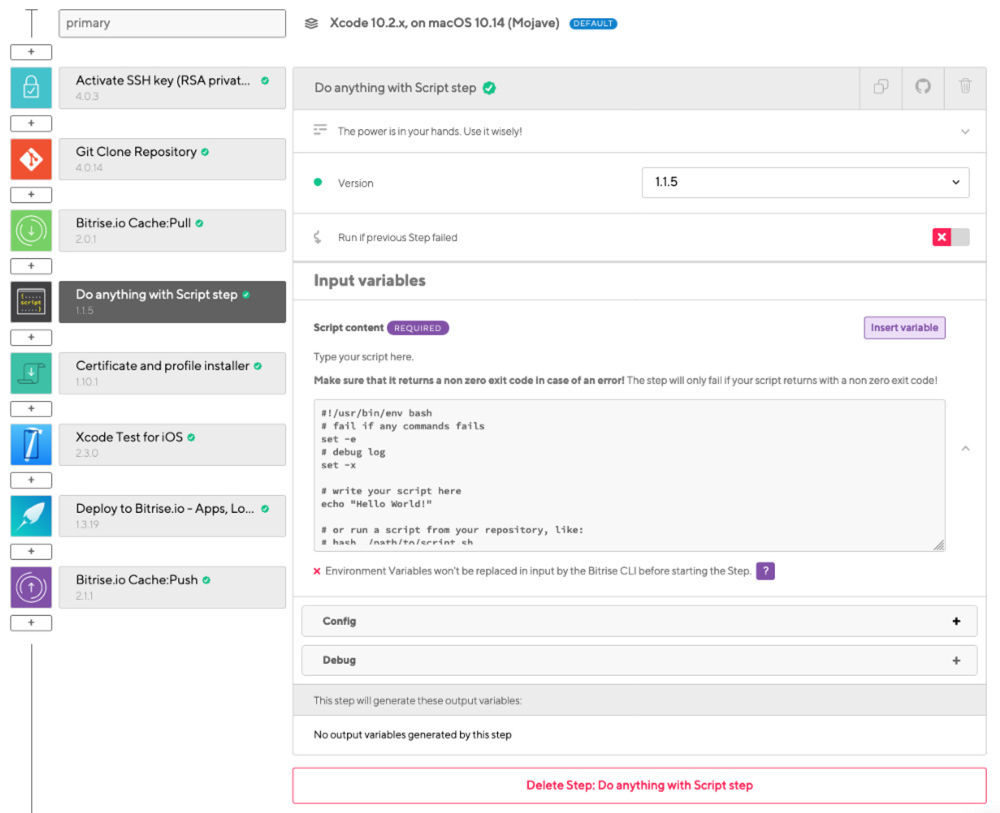Select the Bitrise.io Cache:Push step
1000x813 pixels.
pyautogui.click(x=172, y=587)
